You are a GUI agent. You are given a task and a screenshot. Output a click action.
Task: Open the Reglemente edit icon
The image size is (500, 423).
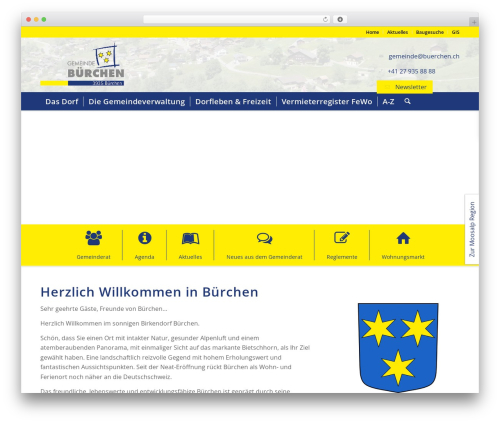342,238
